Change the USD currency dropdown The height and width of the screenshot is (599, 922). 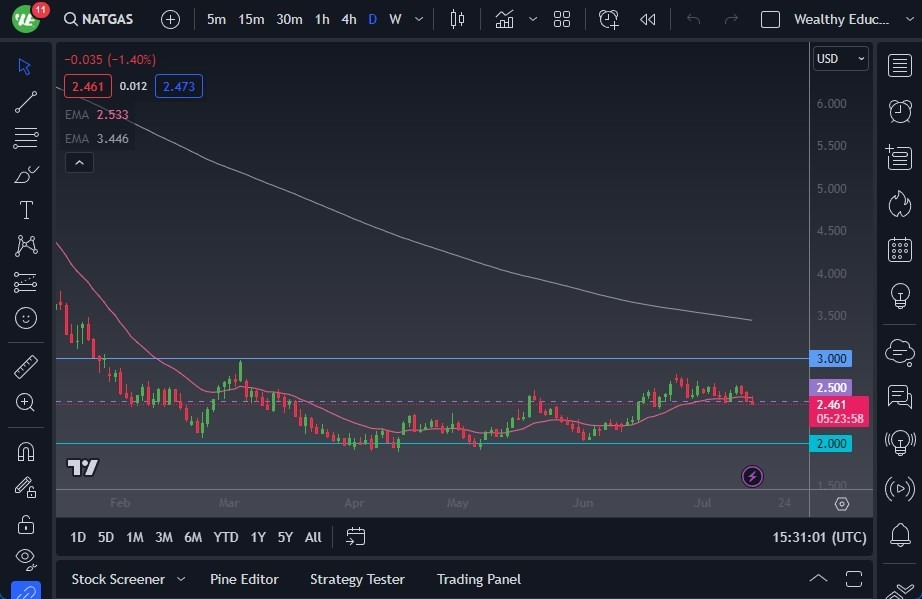tap(840, 59)
